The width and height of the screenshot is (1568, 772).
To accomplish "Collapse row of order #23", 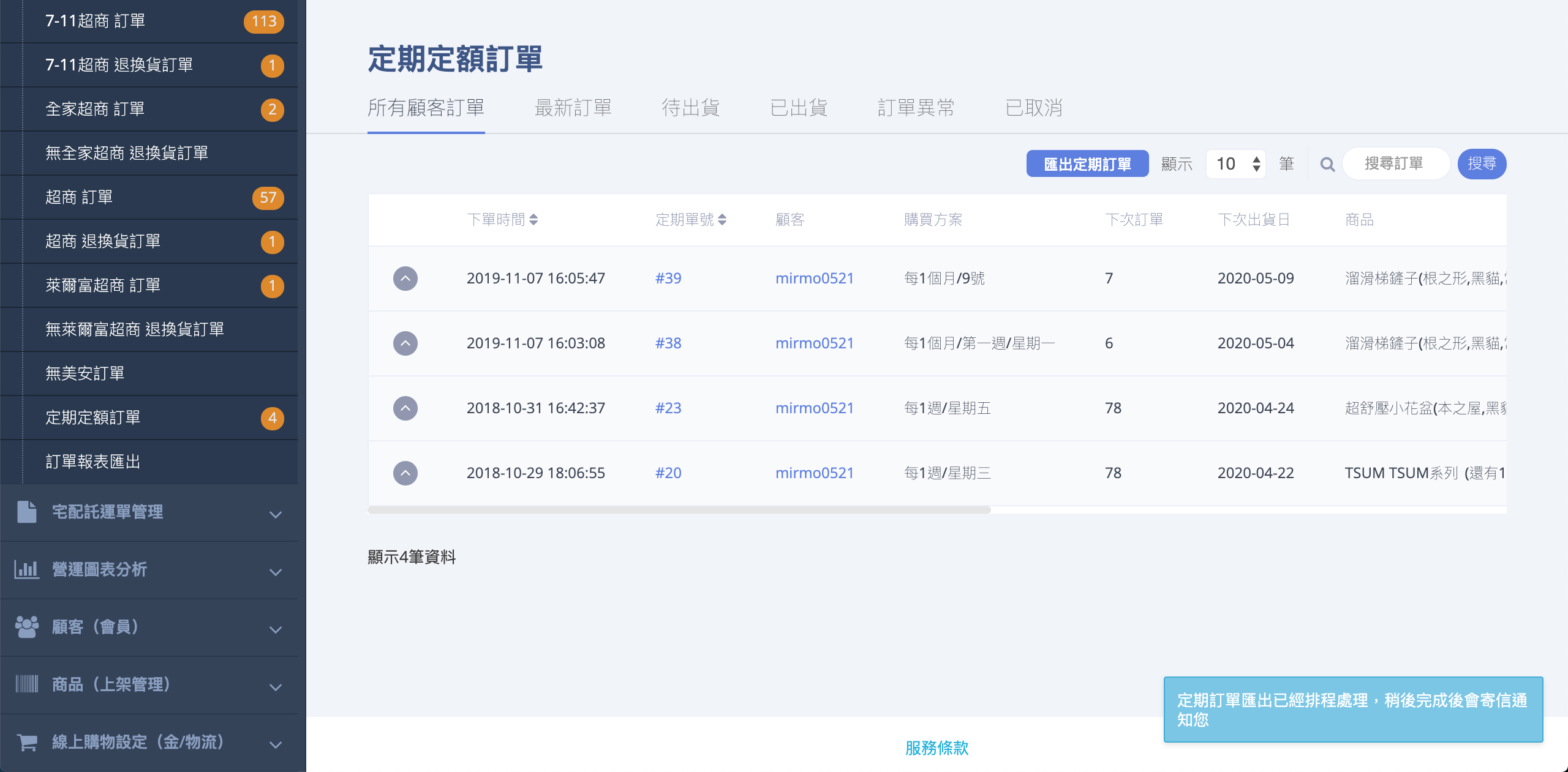I will pyautogui.click(x=405, y=408).
